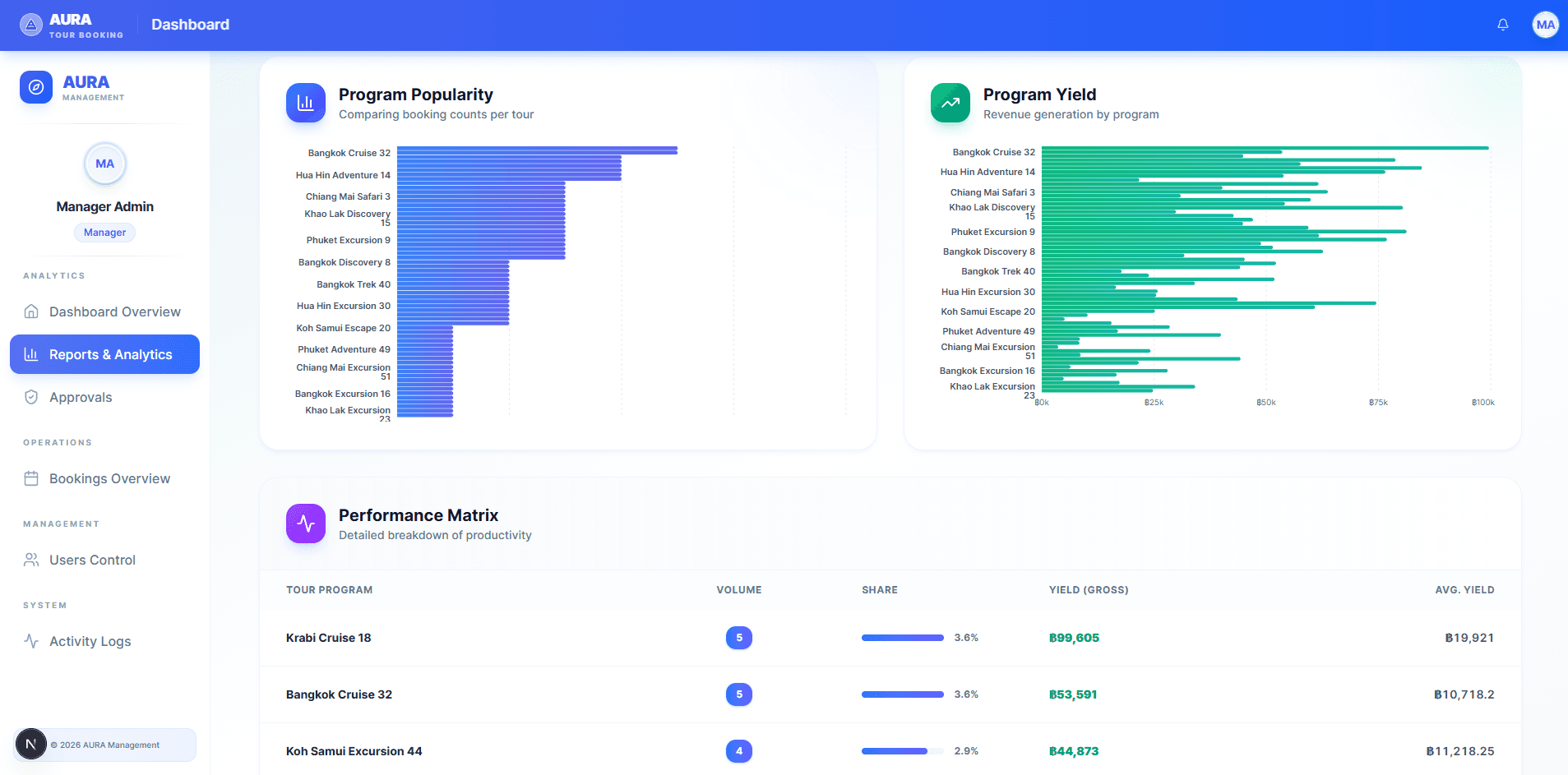Click the Program Popularity bar chart icon
The image size is (1568, 775).
coord(306,103)
